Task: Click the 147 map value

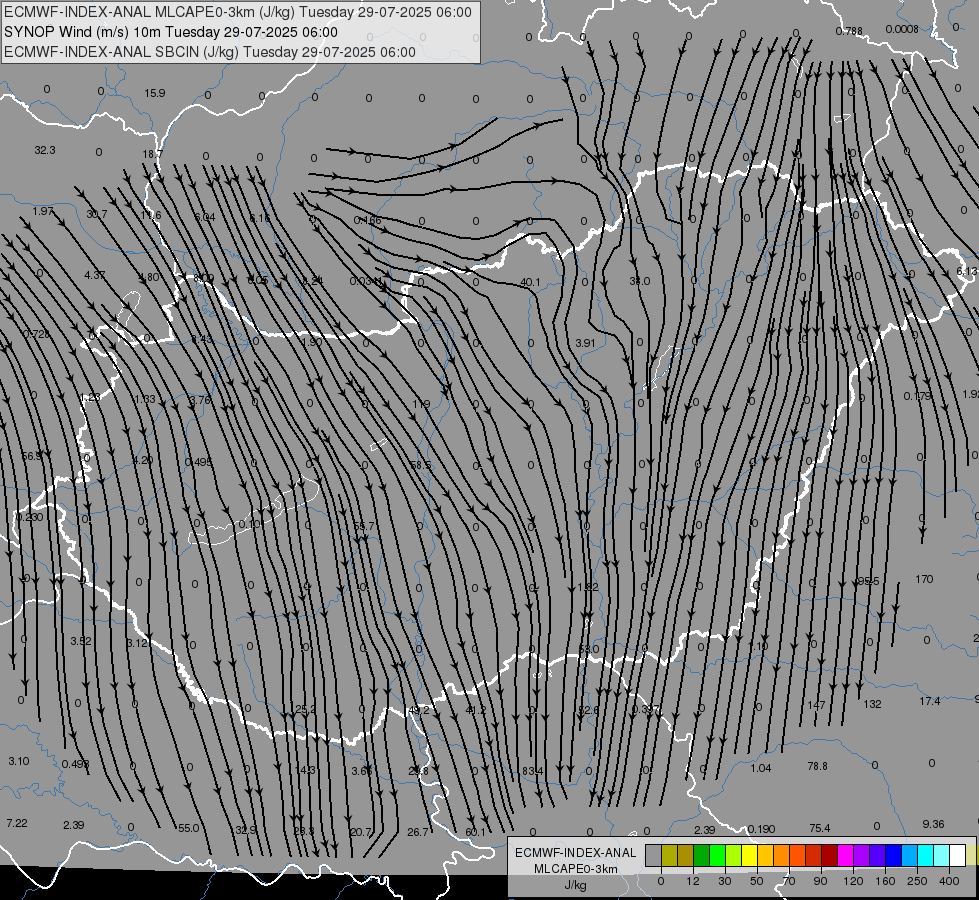Action: coord(816,705)
